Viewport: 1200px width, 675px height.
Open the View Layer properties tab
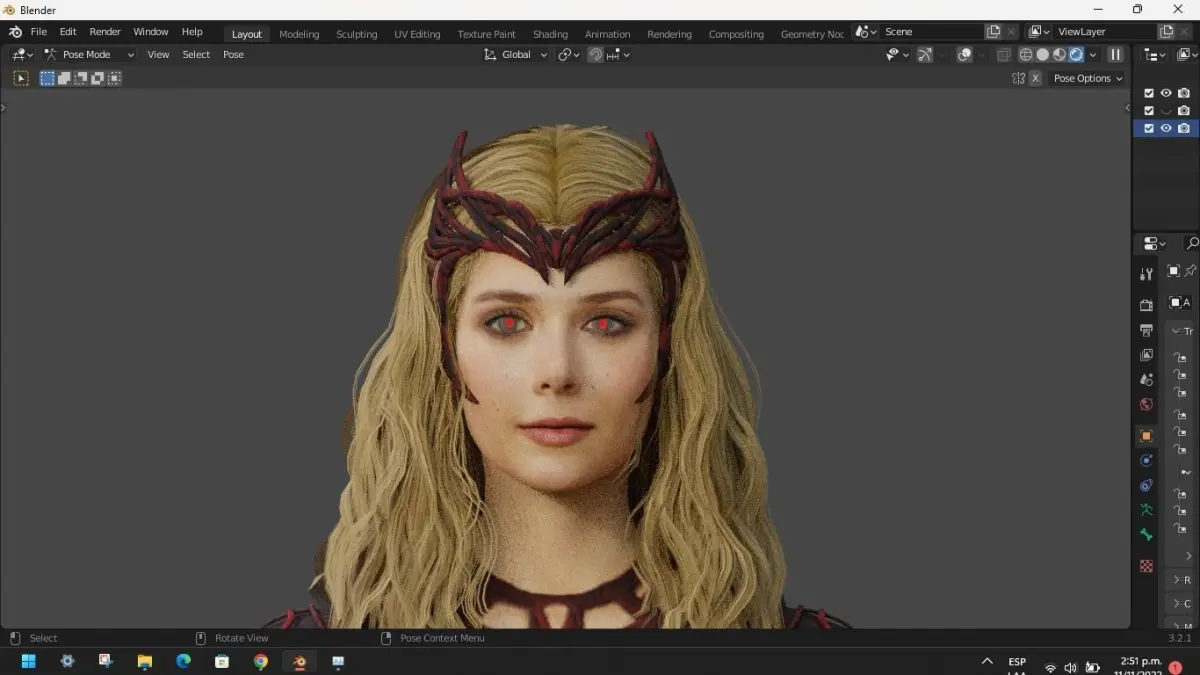pos(1147,355)
